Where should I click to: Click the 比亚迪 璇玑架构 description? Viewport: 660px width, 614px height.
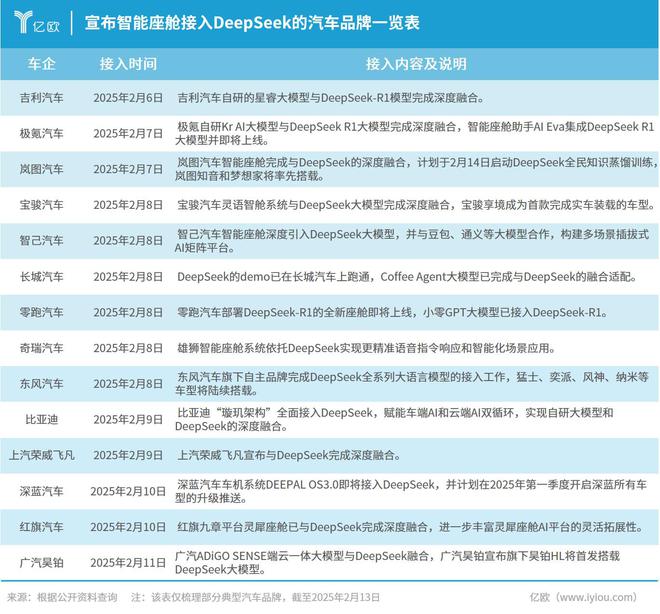click(x=394, y=420)
